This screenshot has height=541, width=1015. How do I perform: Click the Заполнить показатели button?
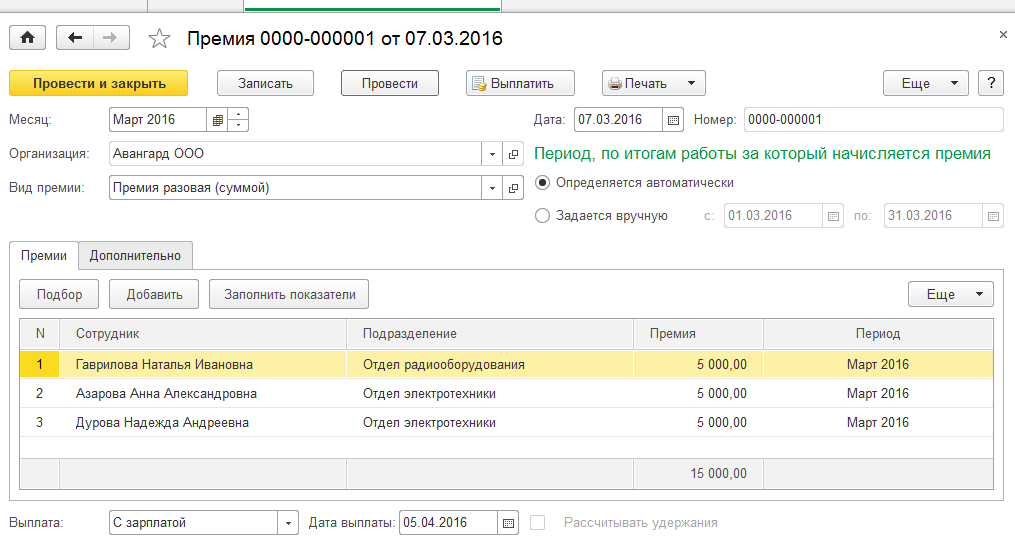[x=289, y=294]
